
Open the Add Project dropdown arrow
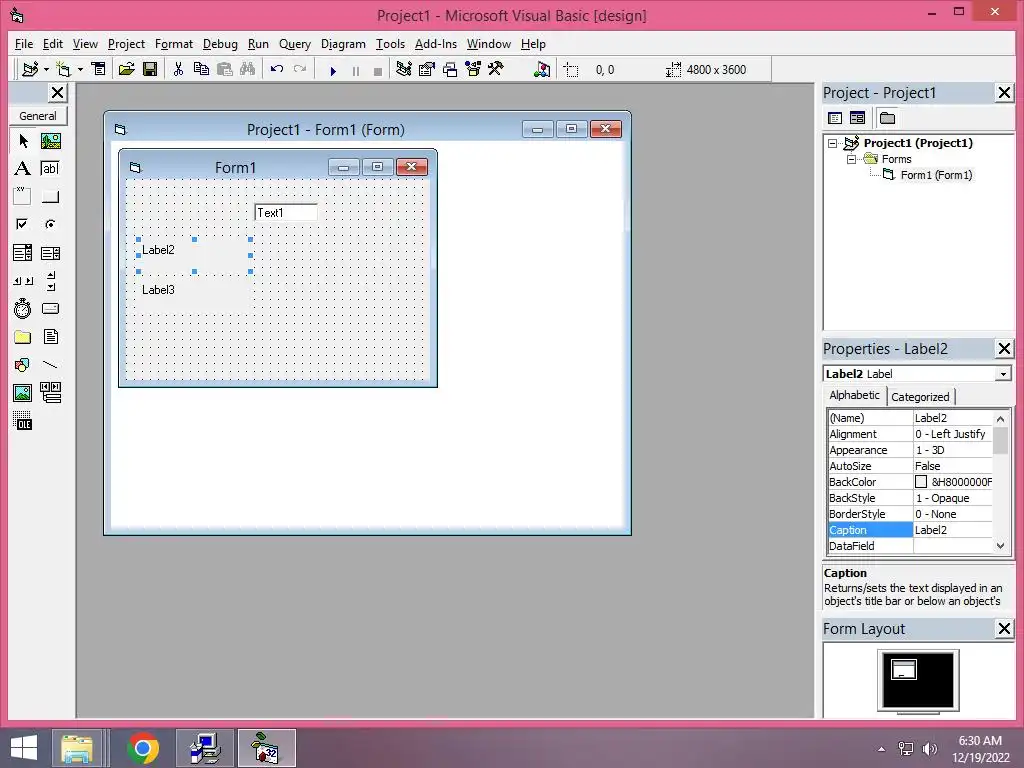(46, 69)
